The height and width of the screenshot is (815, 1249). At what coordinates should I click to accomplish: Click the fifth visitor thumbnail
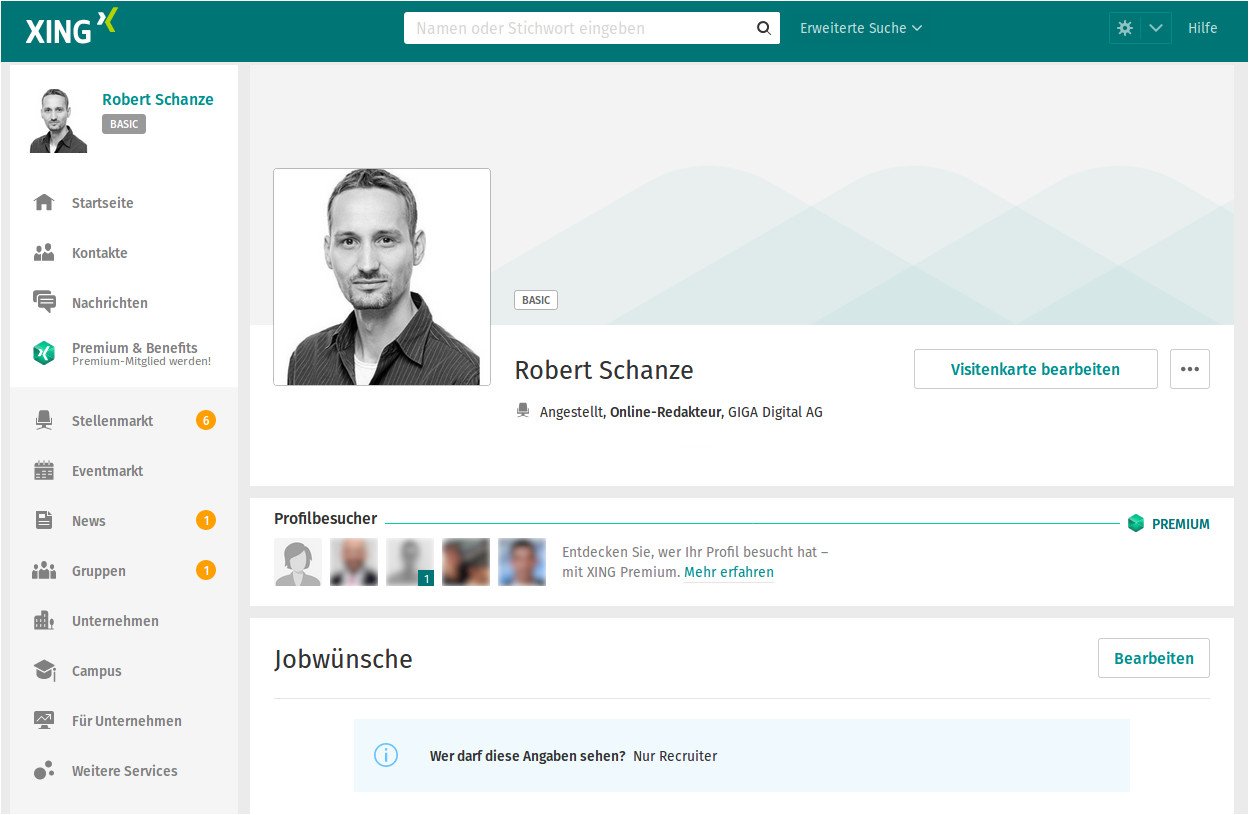(522, 562)
